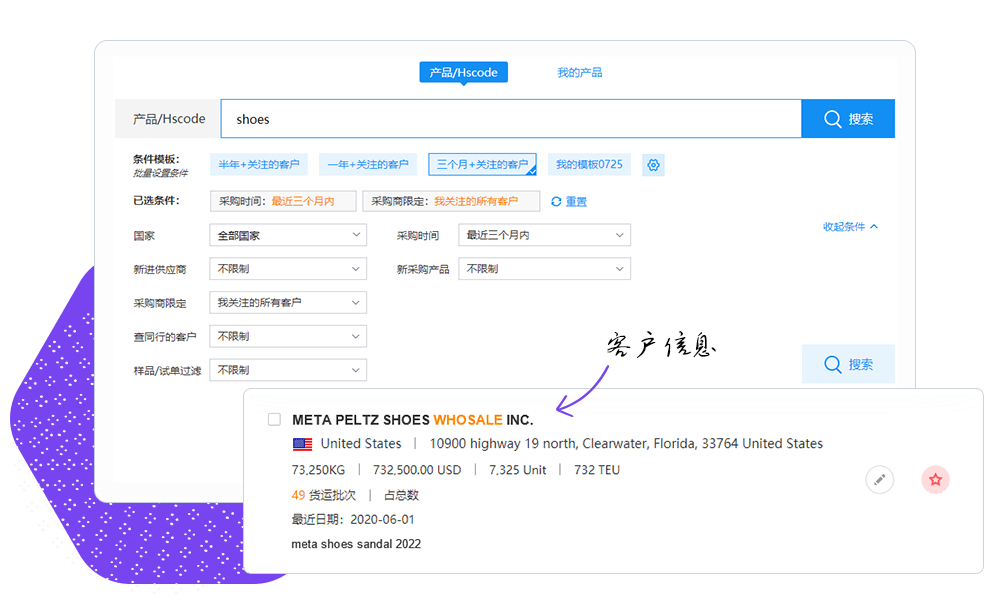Click the 占总数 text
Image resolution: width=987 pixels, height=614 pixels.
pyautogui.click(x=401, y=495)
